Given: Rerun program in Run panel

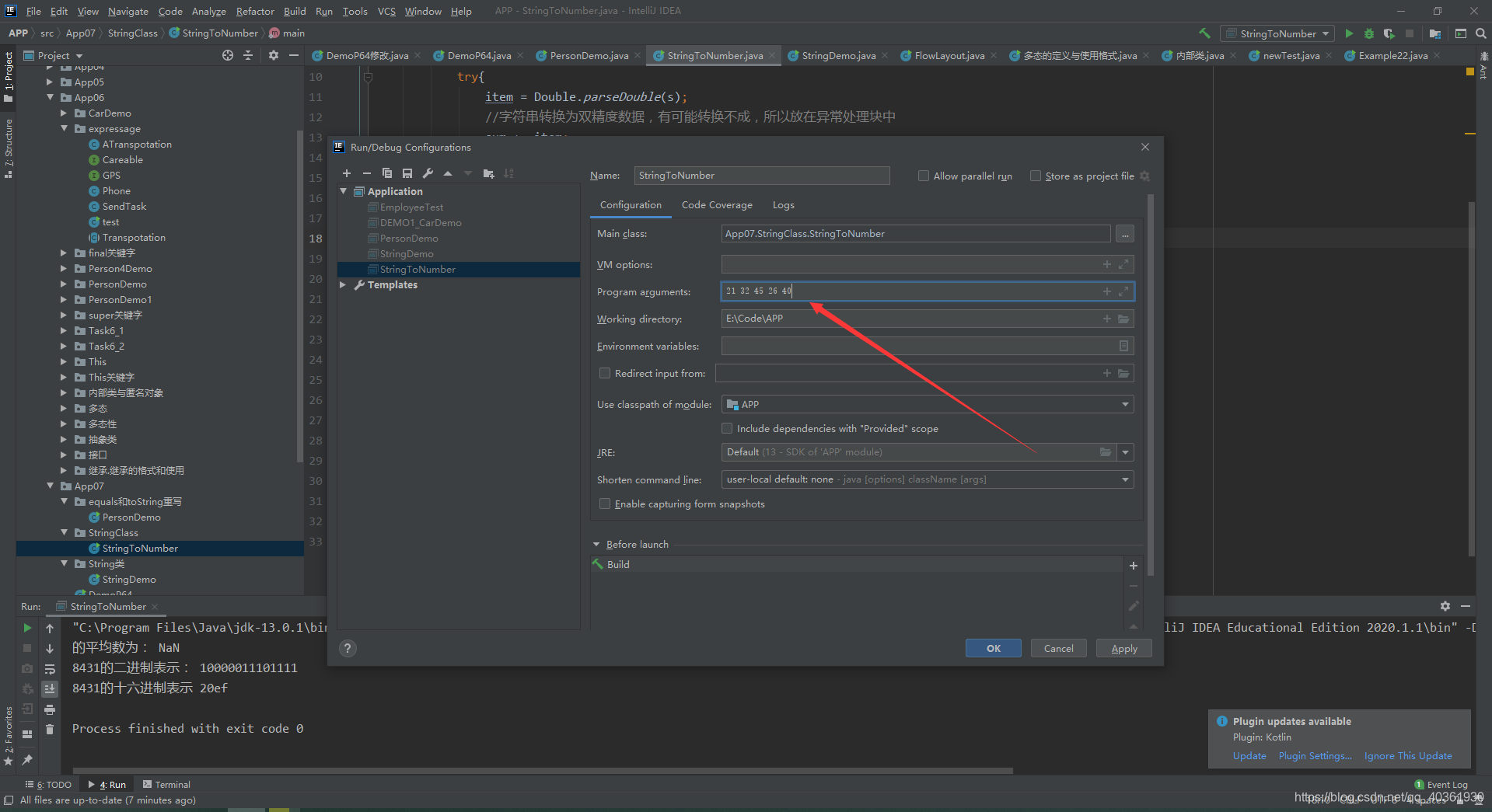Looking at the screenshot, I should click(27, 628).
